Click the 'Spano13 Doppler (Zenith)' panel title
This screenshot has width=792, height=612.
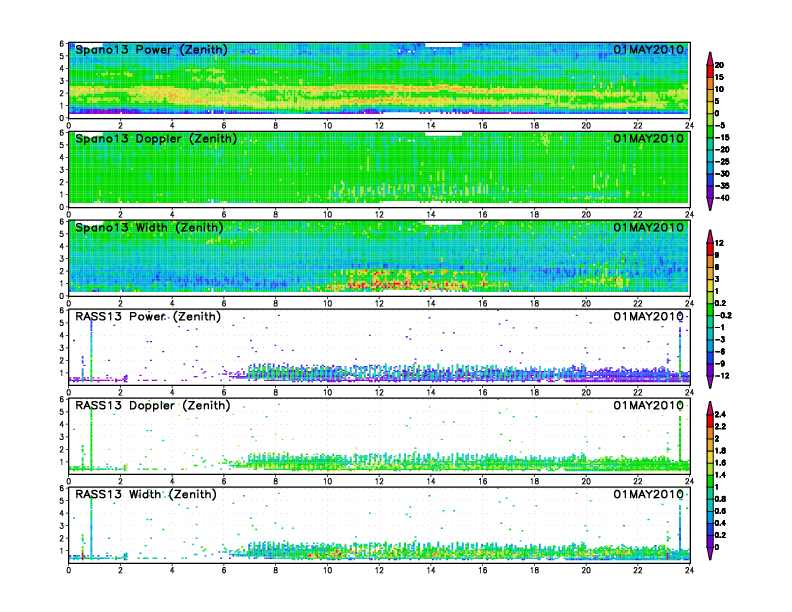tap(156, 139)
